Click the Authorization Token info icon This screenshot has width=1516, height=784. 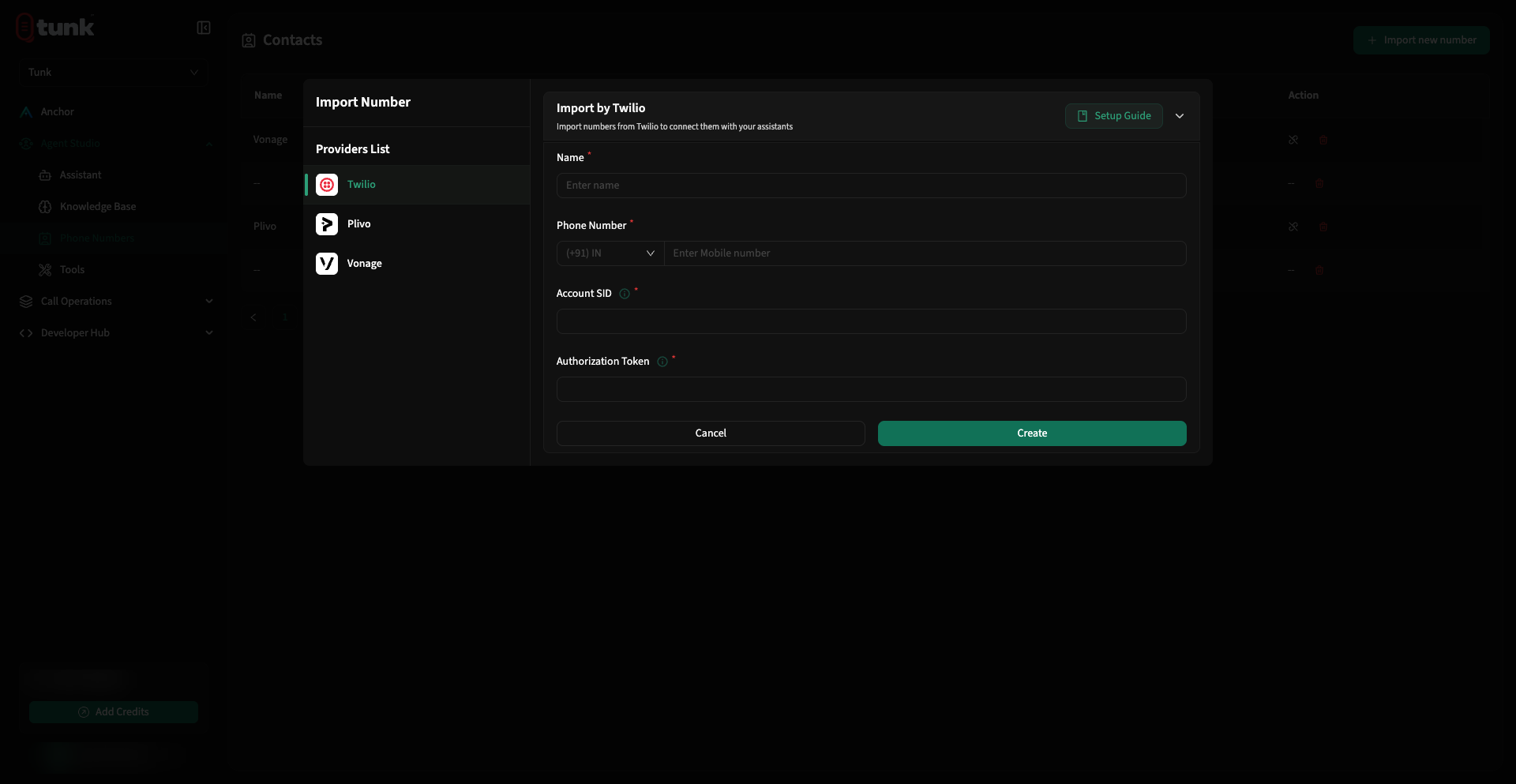662,362
